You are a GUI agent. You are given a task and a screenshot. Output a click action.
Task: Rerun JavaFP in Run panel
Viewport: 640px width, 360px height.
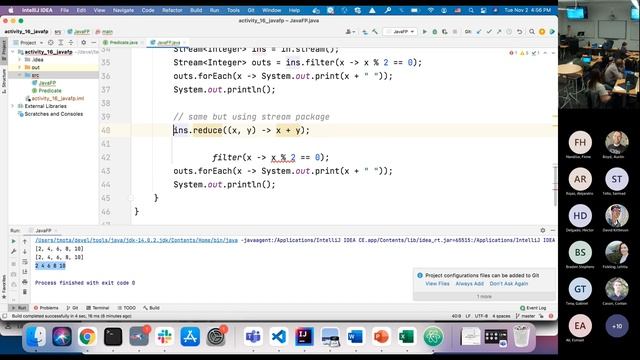click(x=13, y=241)
